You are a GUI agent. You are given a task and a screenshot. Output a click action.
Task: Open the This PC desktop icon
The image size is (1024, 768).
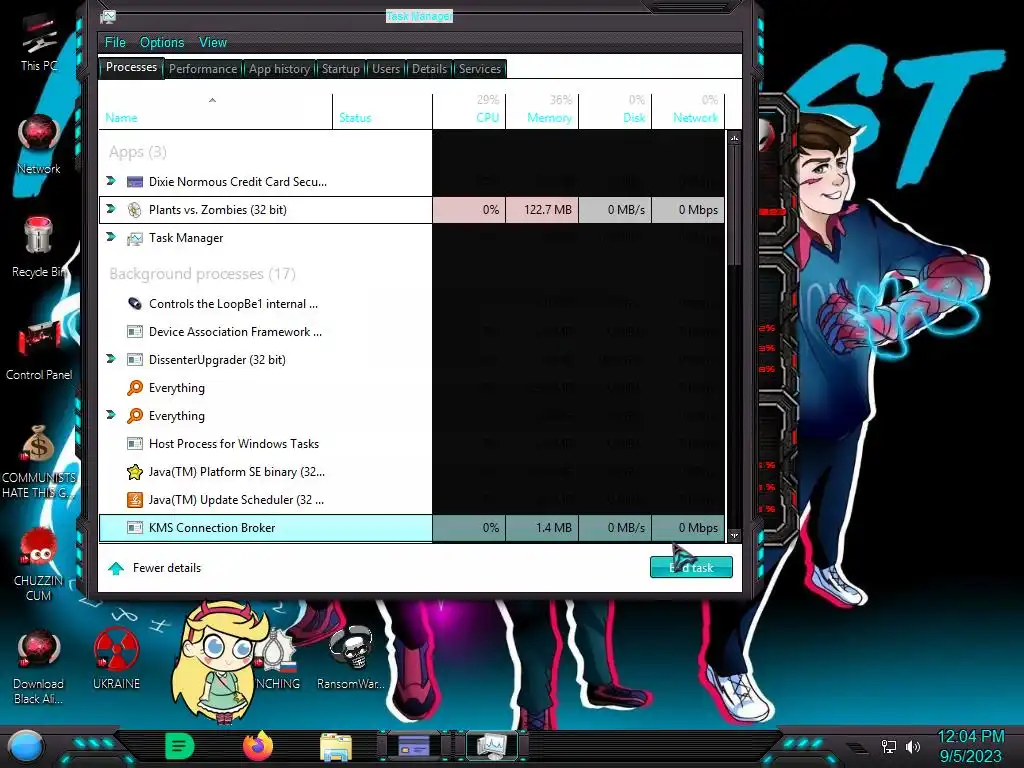[x=39, y=42]
